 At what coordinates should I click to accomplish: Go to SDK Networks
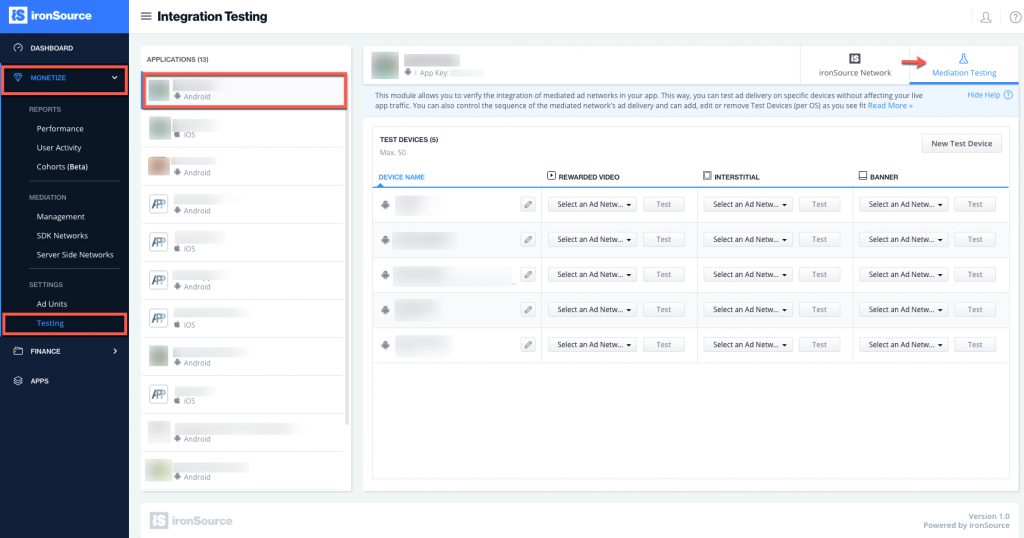62,236
